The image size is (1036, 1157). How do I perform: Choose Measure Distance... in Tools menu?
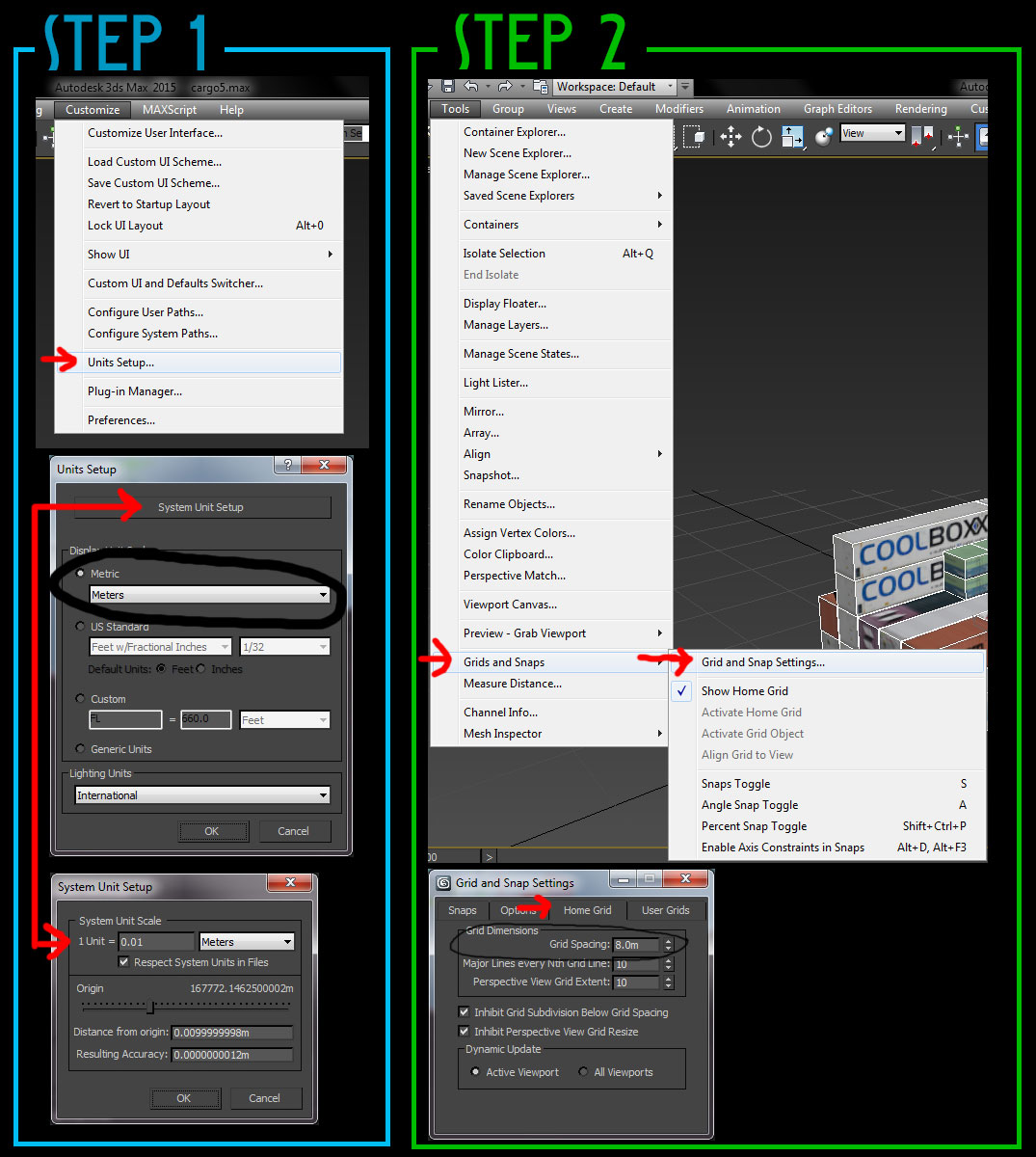click(x=549, y=684)
